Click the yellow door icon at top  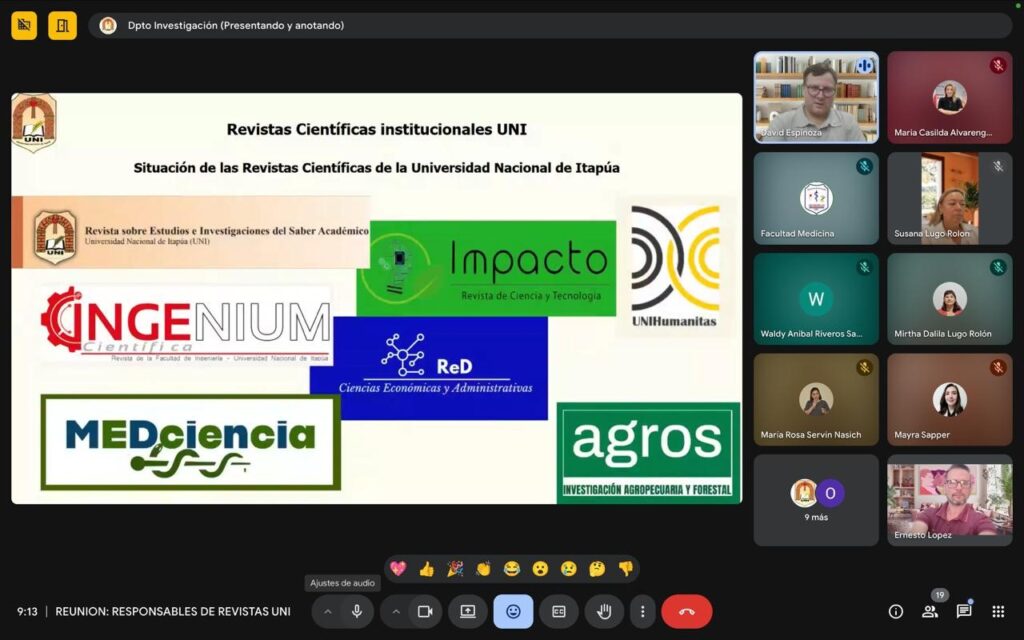[x=62, y=25]
